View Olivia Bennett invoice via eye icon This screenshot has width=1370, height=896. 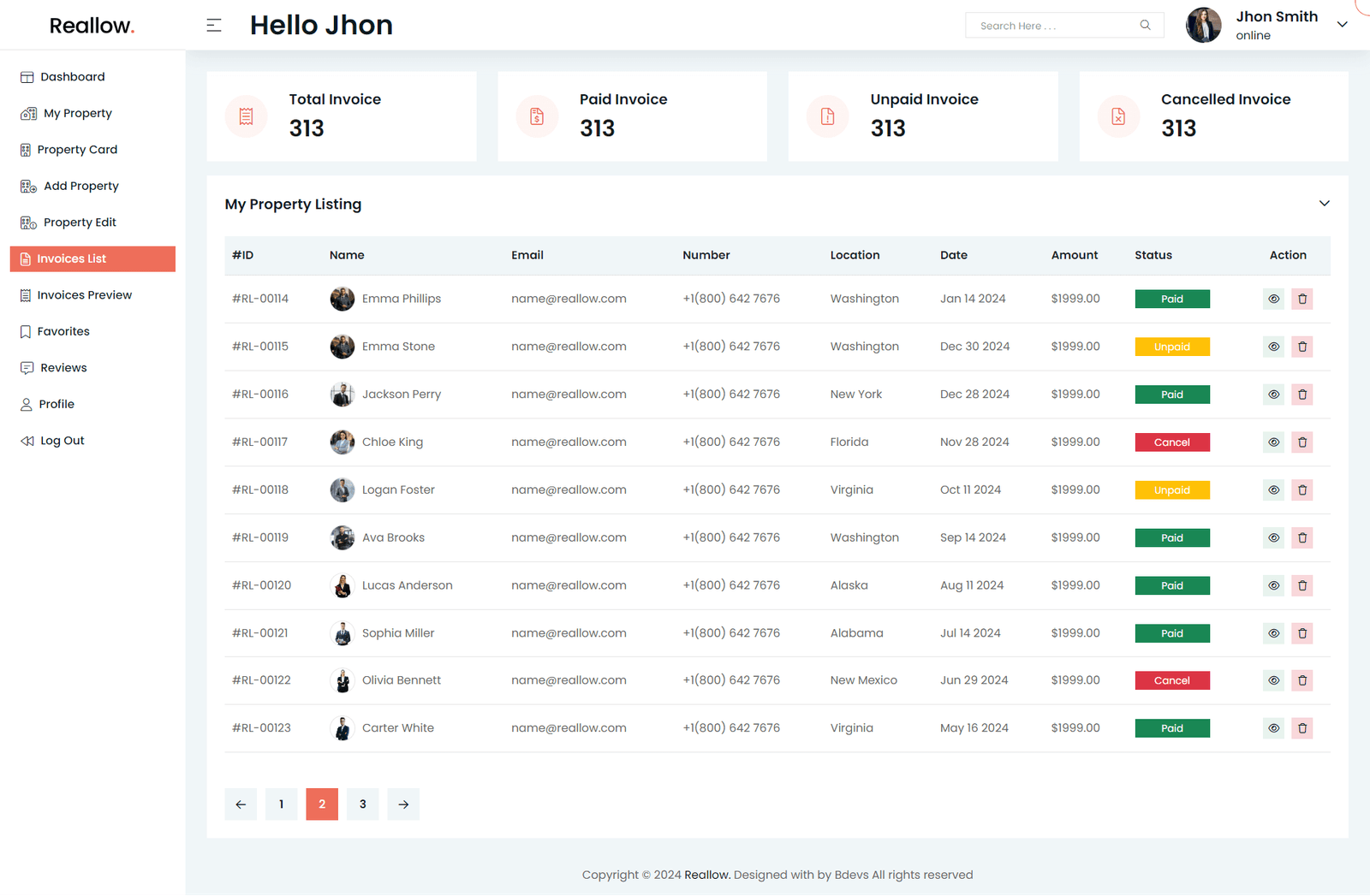click(1273, 680)
